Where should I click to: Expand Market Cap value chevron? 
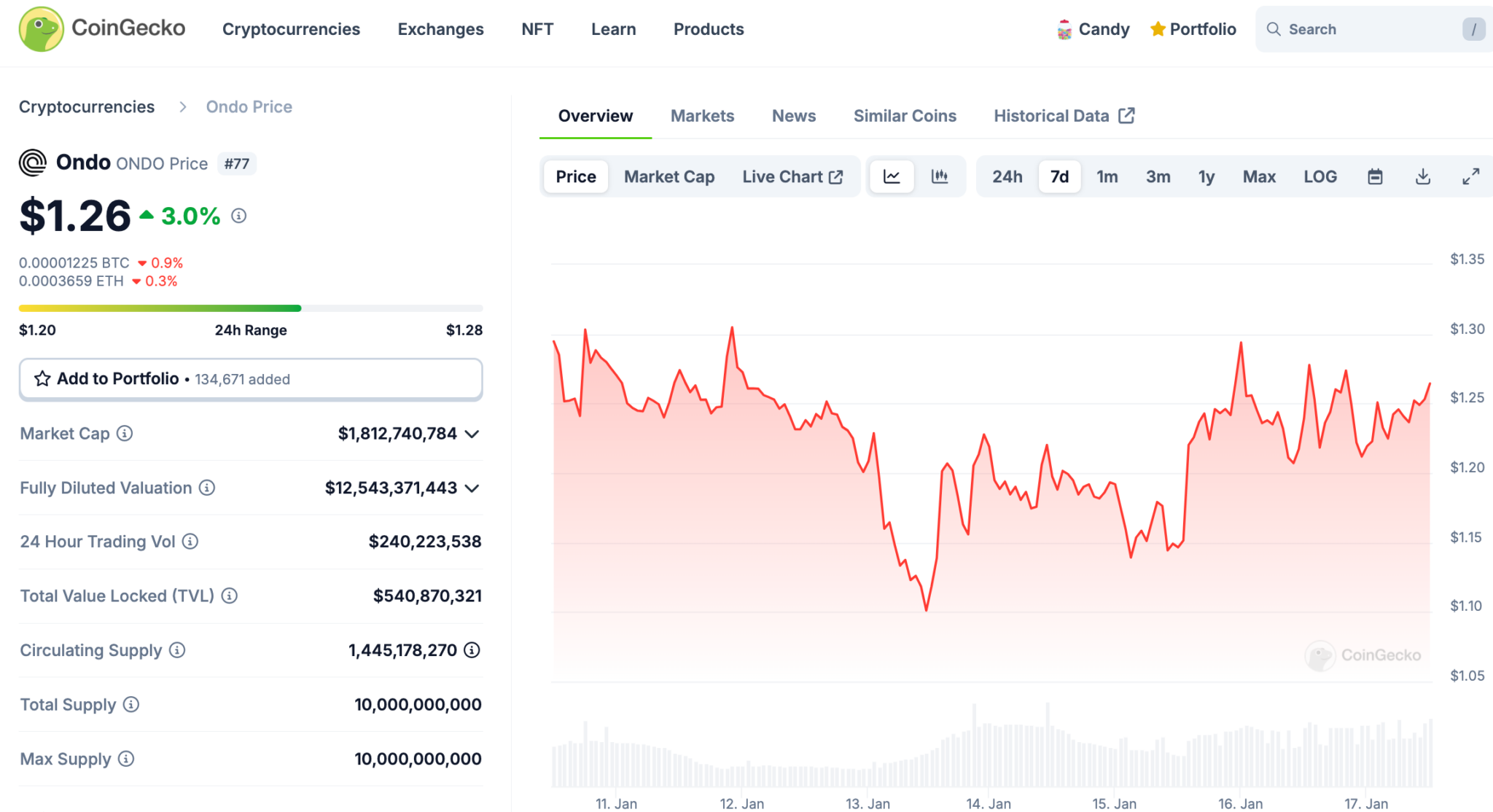tap(472, 434)
